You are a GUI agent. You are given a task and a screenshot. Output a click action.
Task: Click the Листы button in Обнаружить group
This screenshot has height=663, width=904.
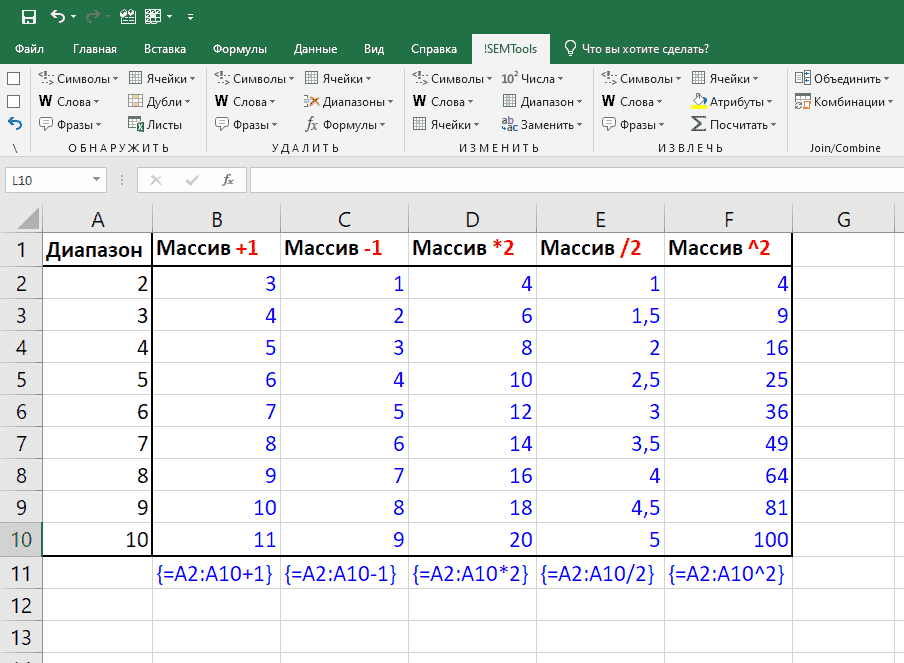coord(155,125)
